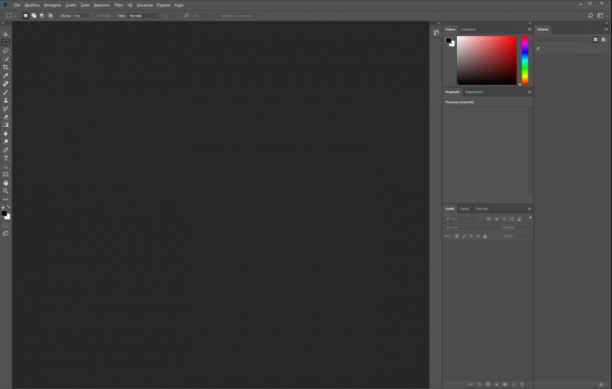Open the Filtro menu
Image resolution: width=612 pixels, height=389 pixels.
pyautogui.click(x=118, y=5)
